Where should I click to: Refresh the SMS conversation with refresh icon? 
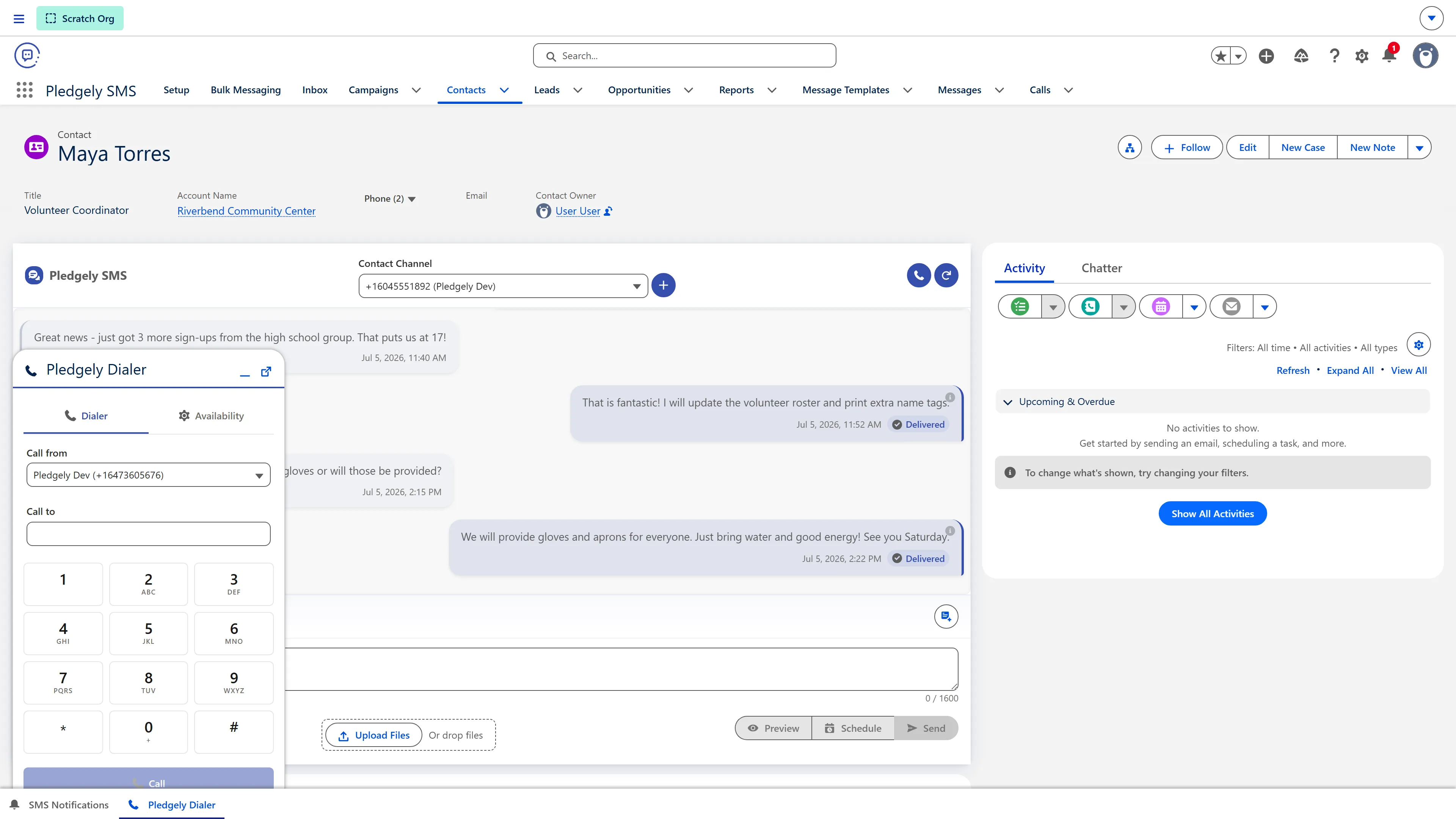tap(946, 275)
